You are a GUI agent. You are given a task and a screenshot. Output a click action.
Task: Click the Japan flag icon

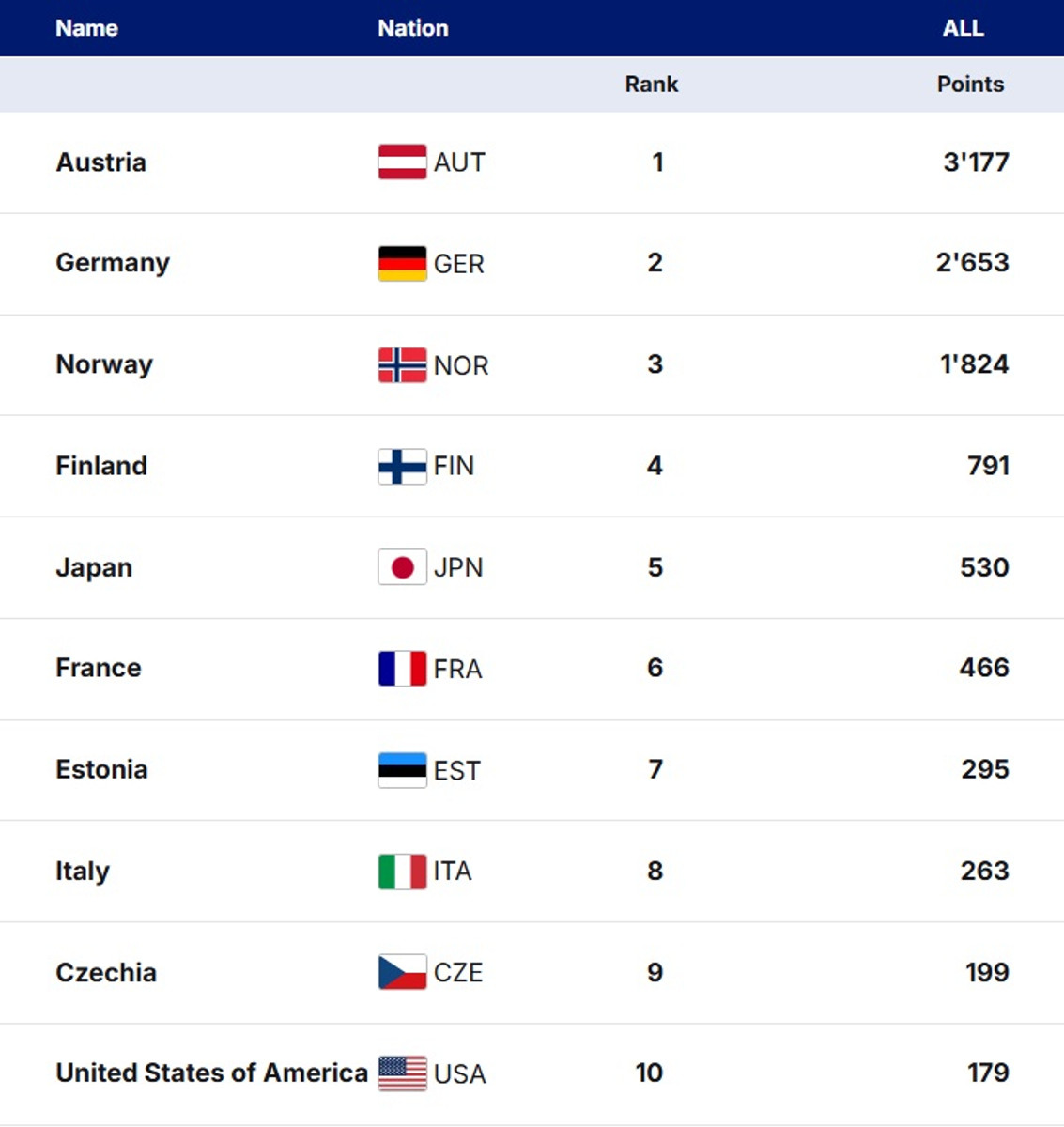pos(402,567)
